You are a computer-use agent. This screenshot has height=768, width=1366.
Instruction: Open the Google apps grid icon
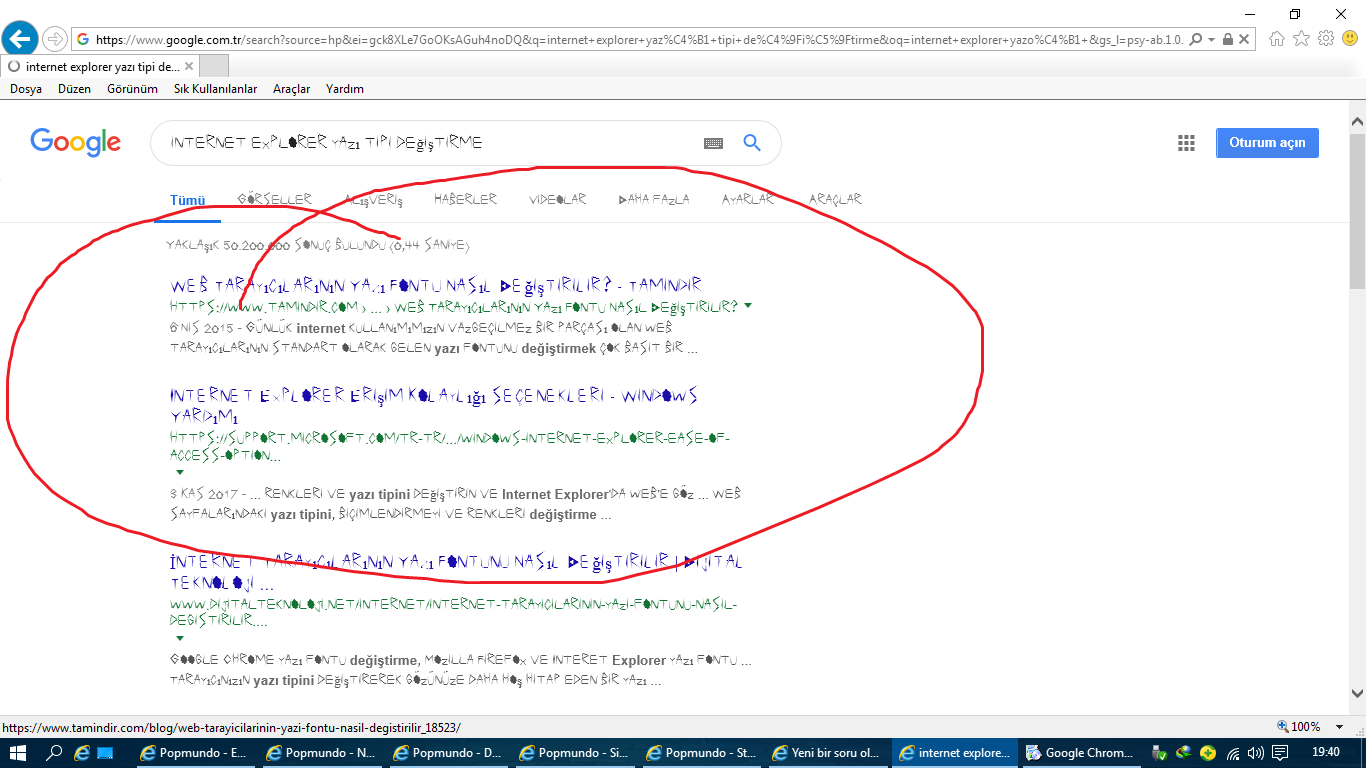pyautogui.click(x=1186, y=143)
